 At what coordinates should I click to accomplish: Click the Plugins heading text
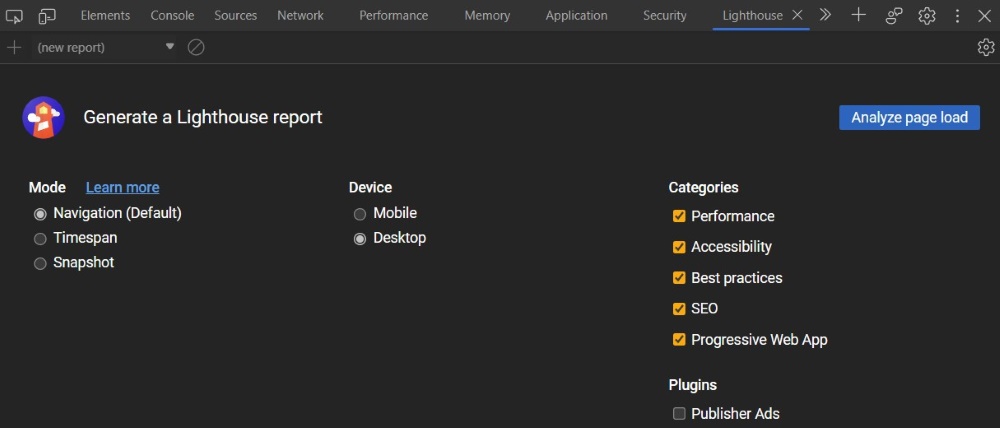[693, 385]
